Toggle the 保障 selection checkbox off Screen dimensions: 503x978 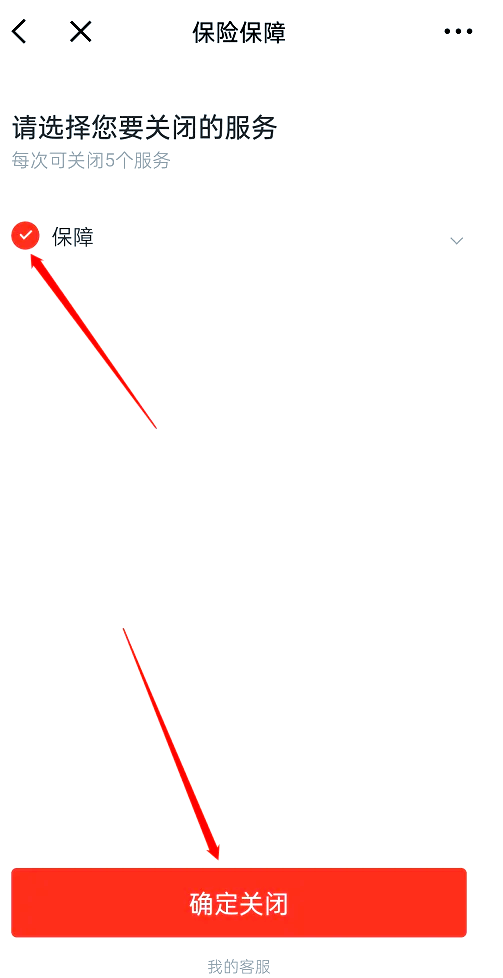click(25, 236)
